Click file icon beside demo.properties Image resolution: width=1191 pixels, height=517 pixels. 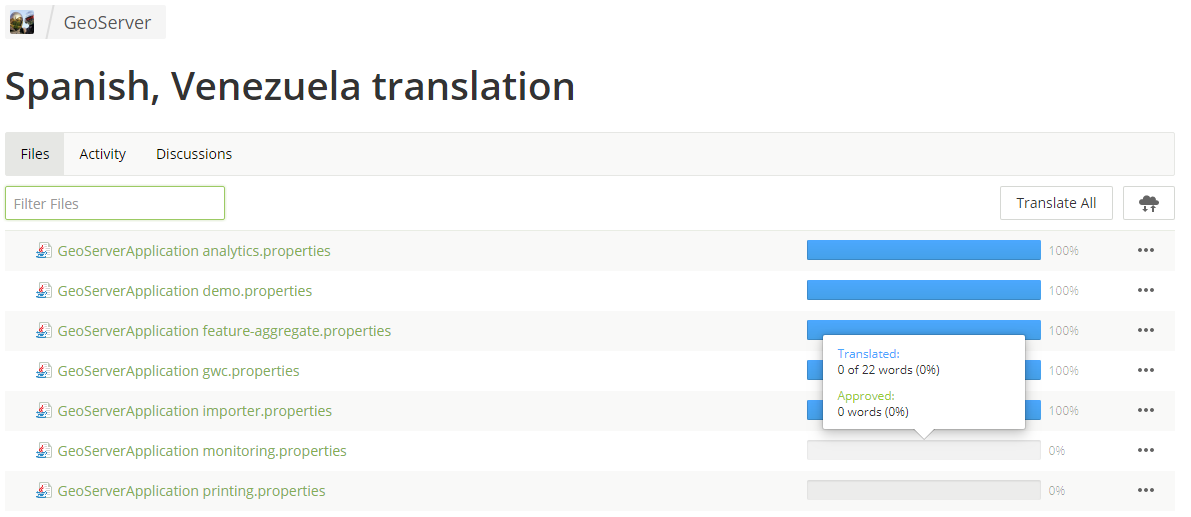(44, 291)
